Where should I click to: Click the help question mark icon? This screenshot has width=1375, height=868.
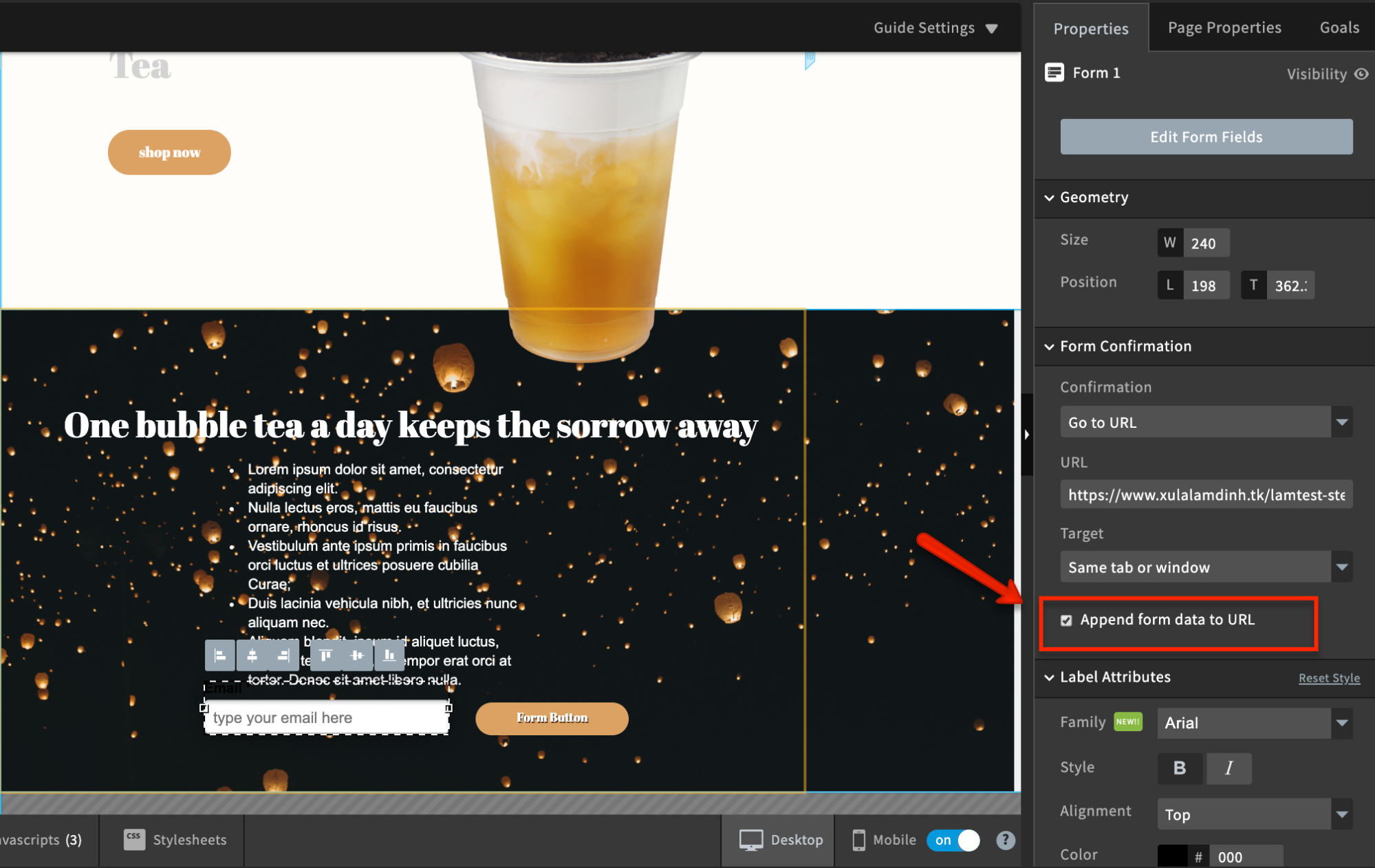click(x=1005, y=840)
